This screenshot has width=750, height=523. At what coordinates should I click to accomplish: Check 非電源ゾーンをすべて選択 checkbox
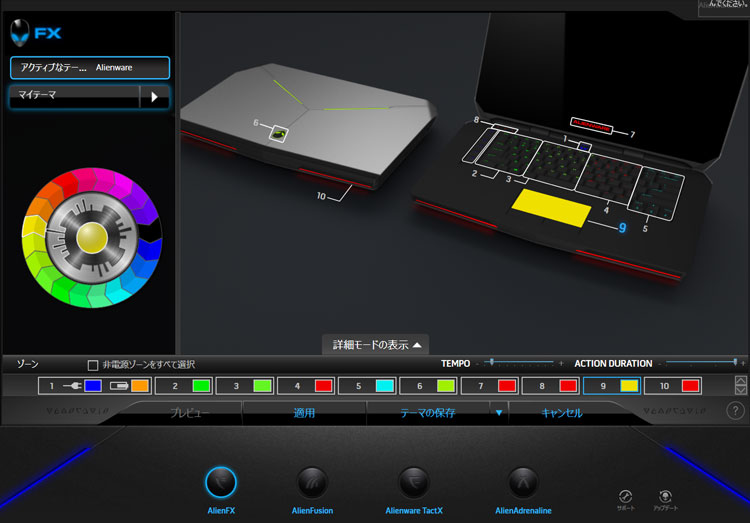93,365
